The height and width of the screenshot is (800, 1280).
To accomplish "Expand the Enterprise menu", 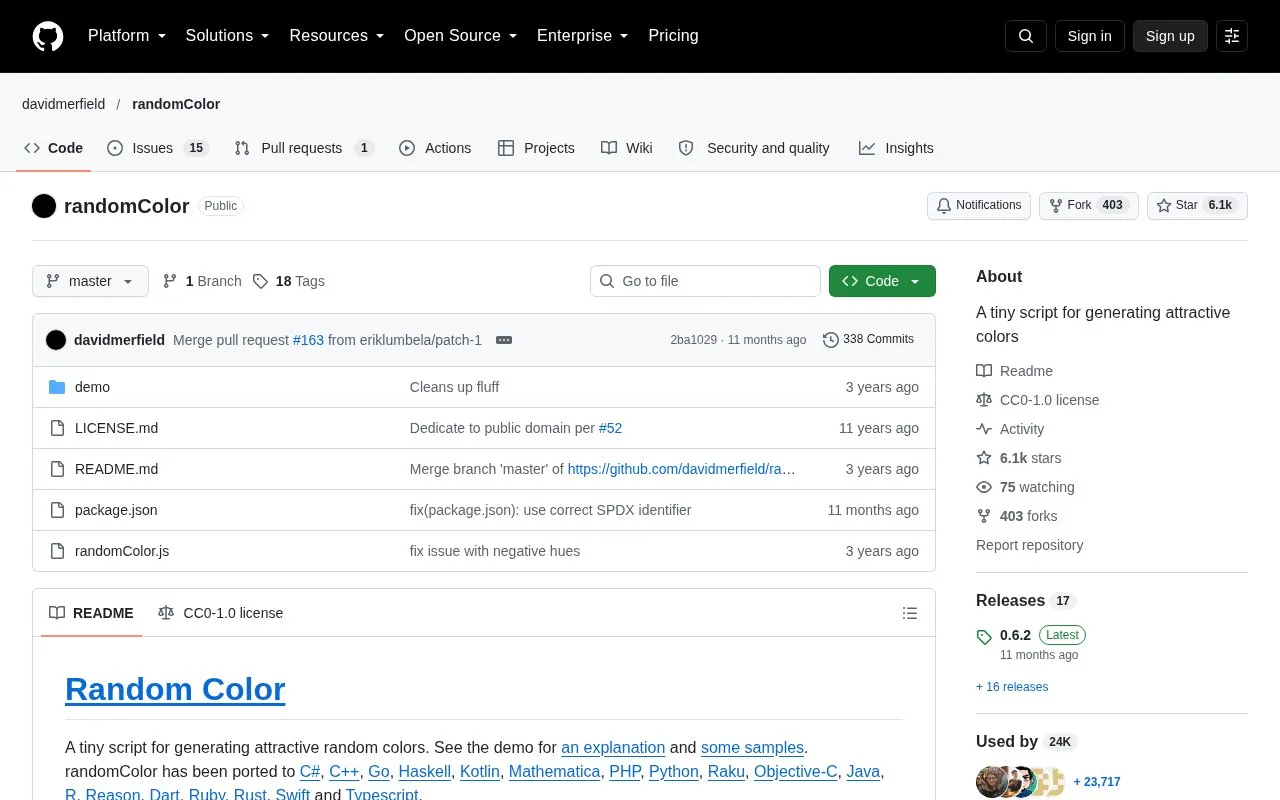I will [583, 36].
